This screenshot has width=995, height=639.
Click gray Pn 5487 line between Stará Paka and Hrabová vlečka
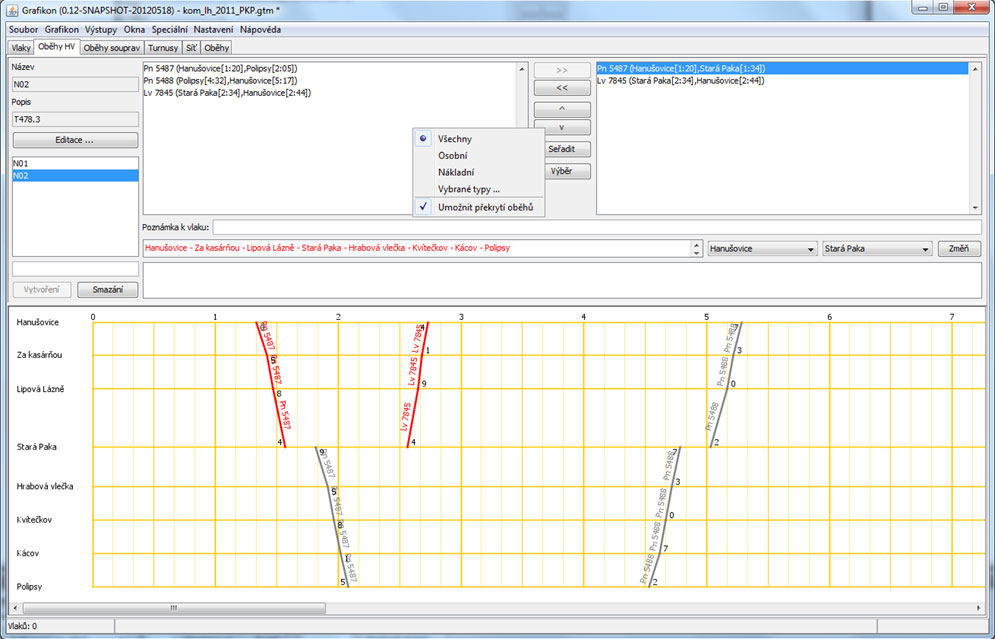[322, 467]
